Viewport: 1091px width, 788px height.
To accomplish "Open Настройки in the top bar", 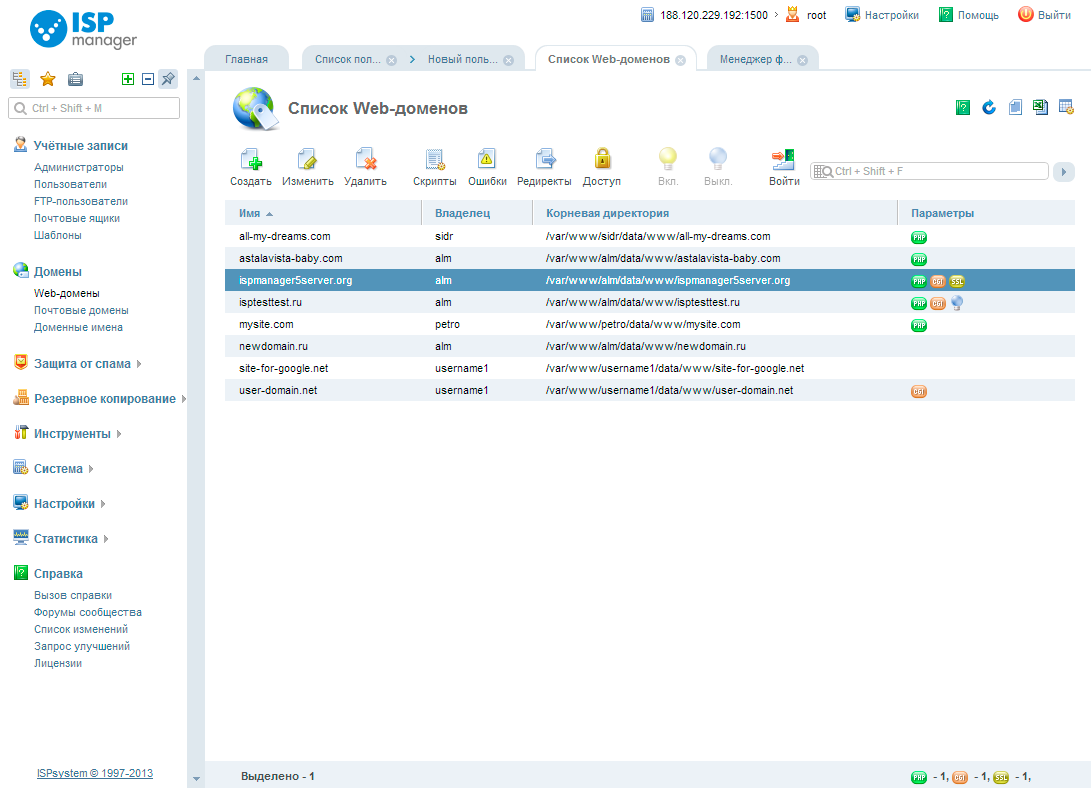I will pyautogui.click(x=882, y=15).
